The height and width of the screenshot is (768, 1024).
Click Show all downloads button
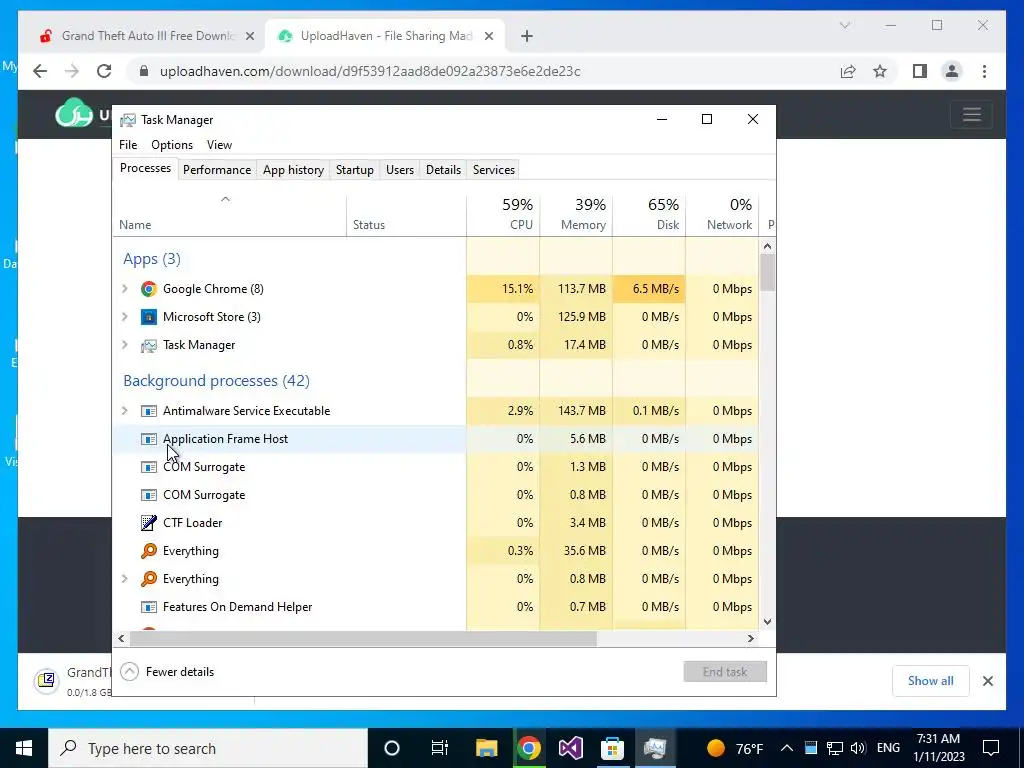(931, 680)
